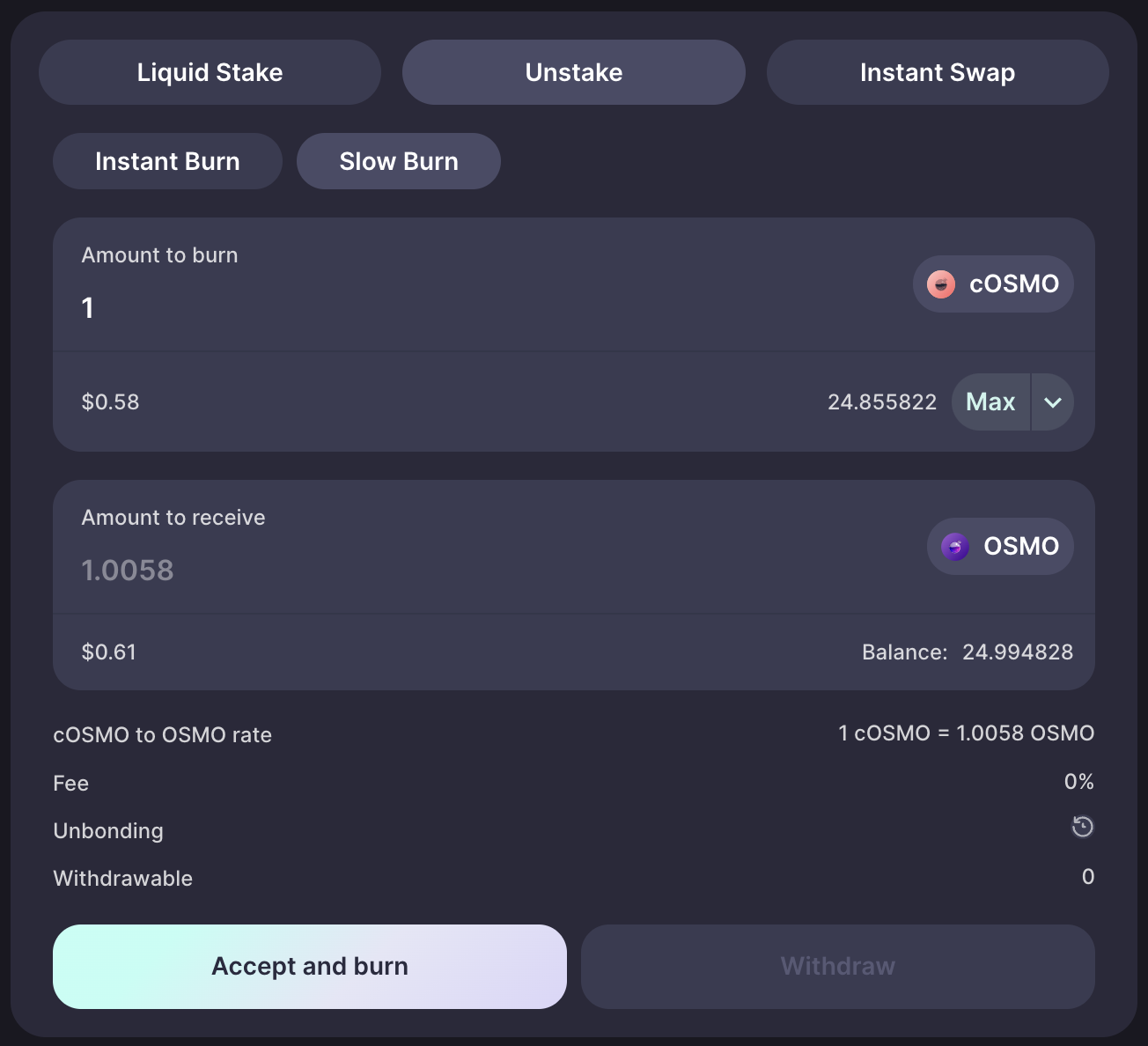Click the 24.855822 cOSMO balance value
The image size is (1148, 1046).
(x=882, y=402)
